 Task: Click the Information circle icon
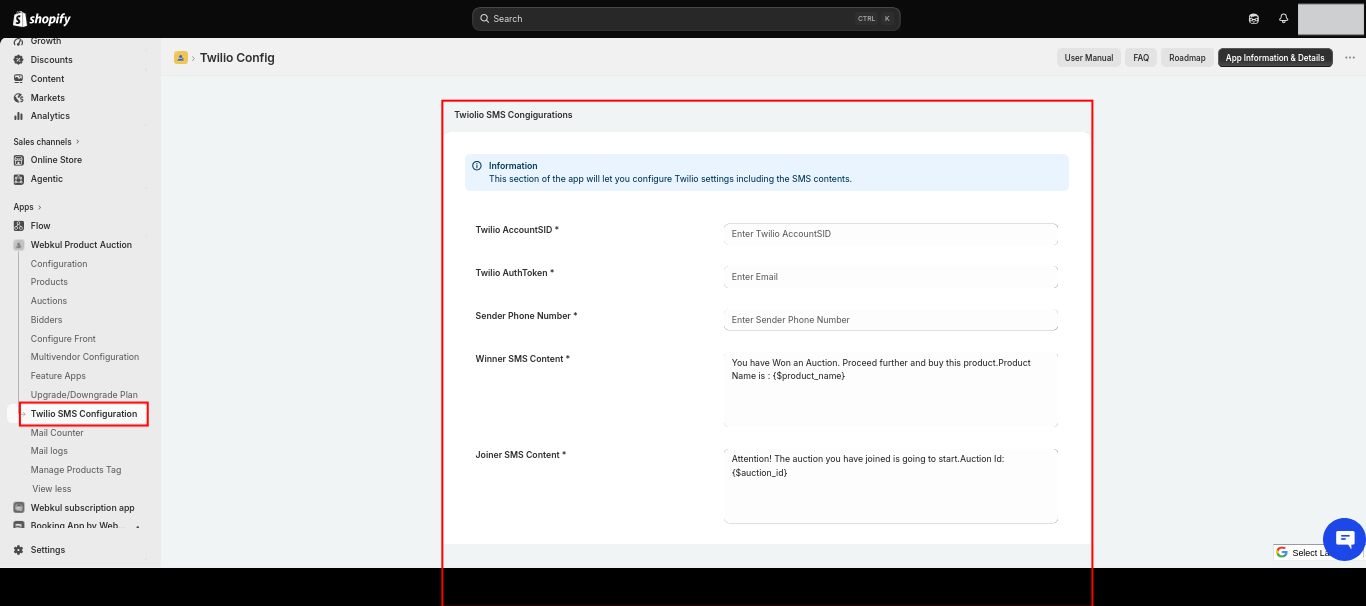pyautogui.click(x=477, y=166)
